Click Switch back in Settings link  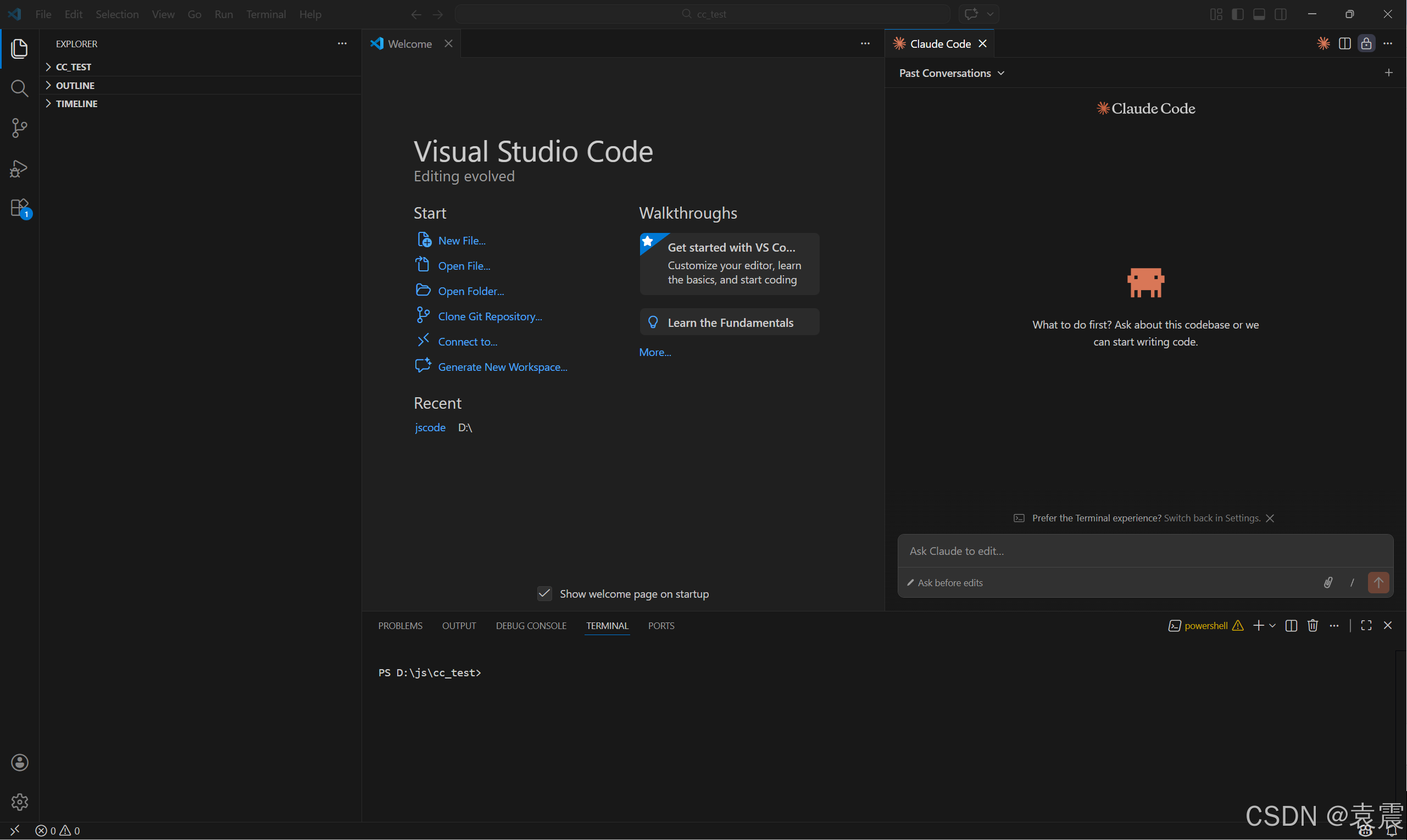click(x=1212, y=518)
